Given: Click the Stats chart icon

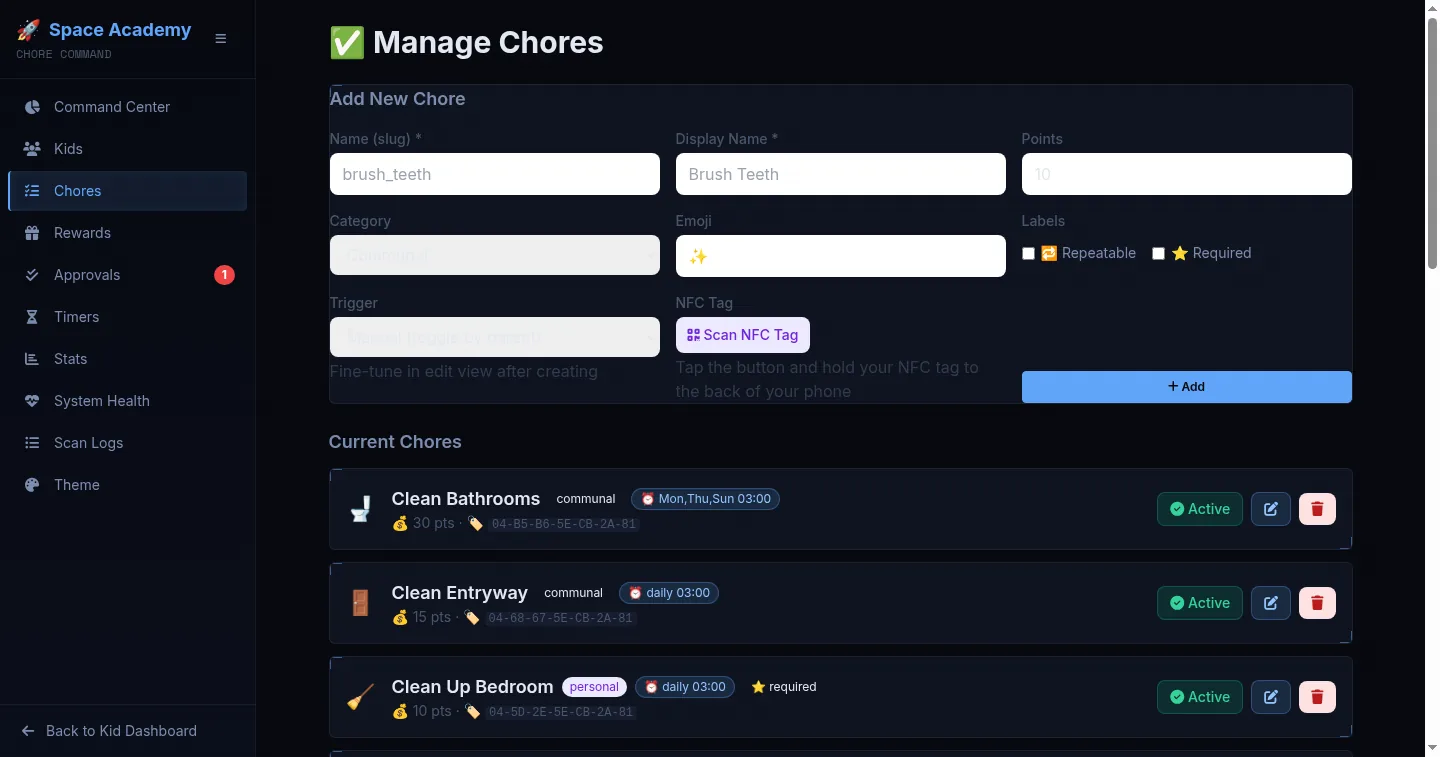Looking at the screenshot, I should pos(32,359).
